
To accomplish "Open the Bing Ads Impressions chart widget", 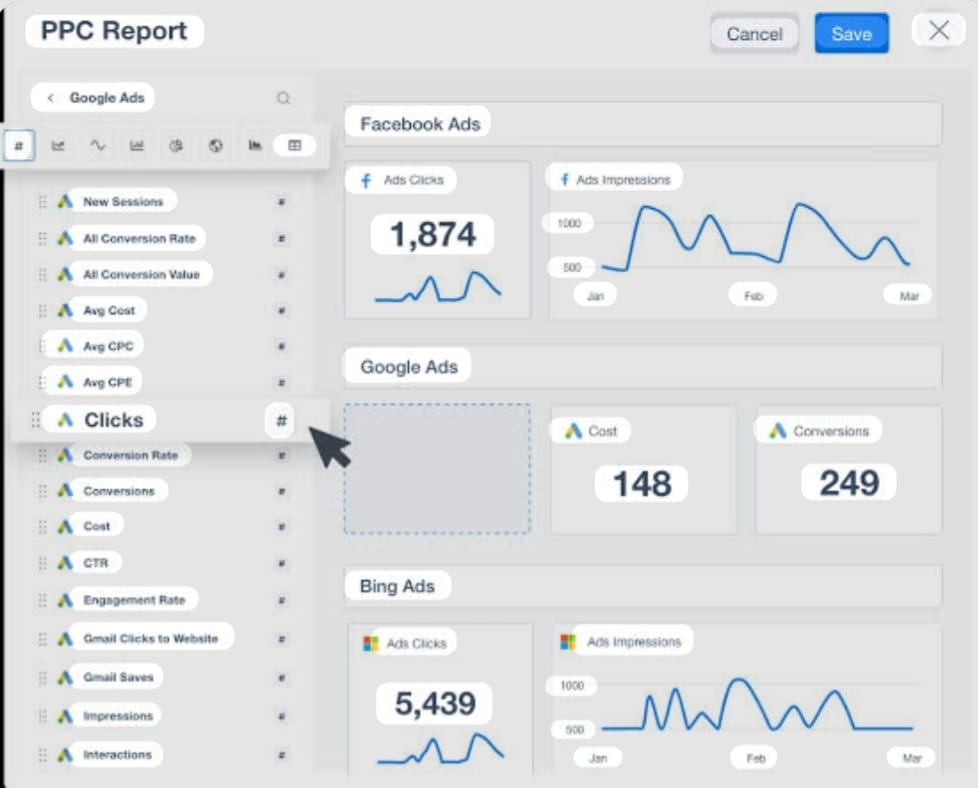I will tap(746, 699).
